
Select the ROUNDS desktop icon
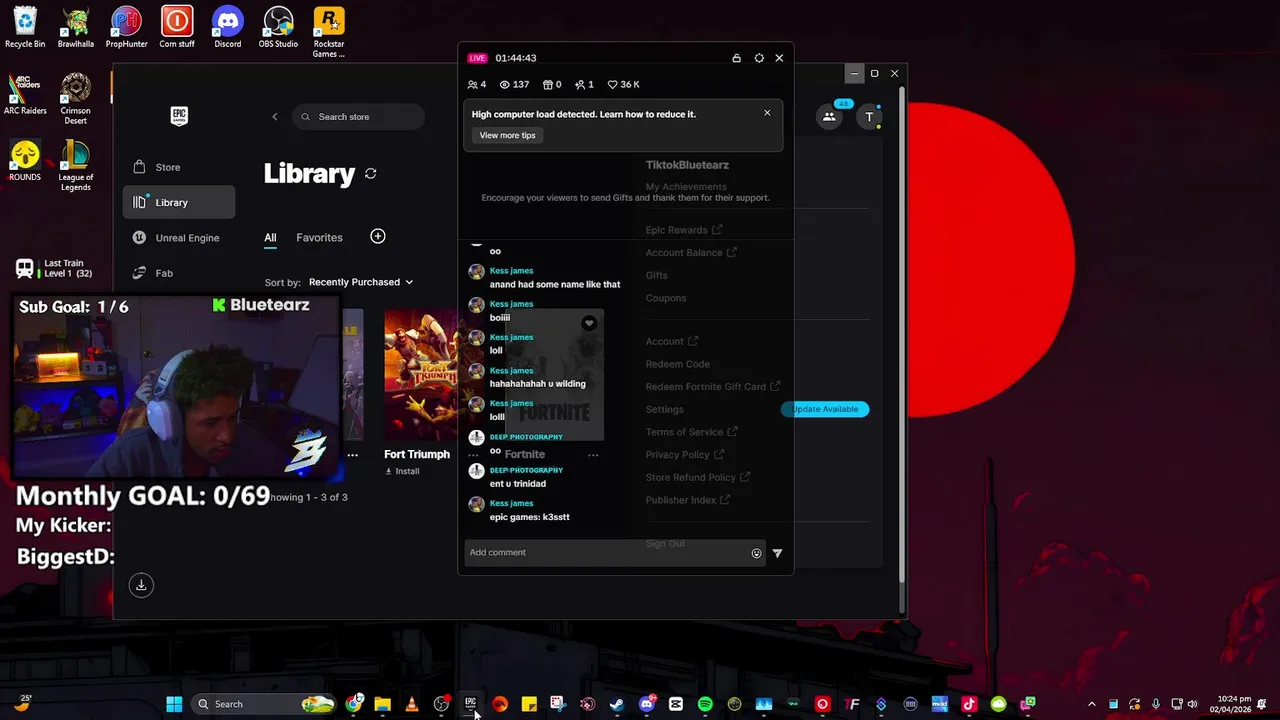[25, 161]
